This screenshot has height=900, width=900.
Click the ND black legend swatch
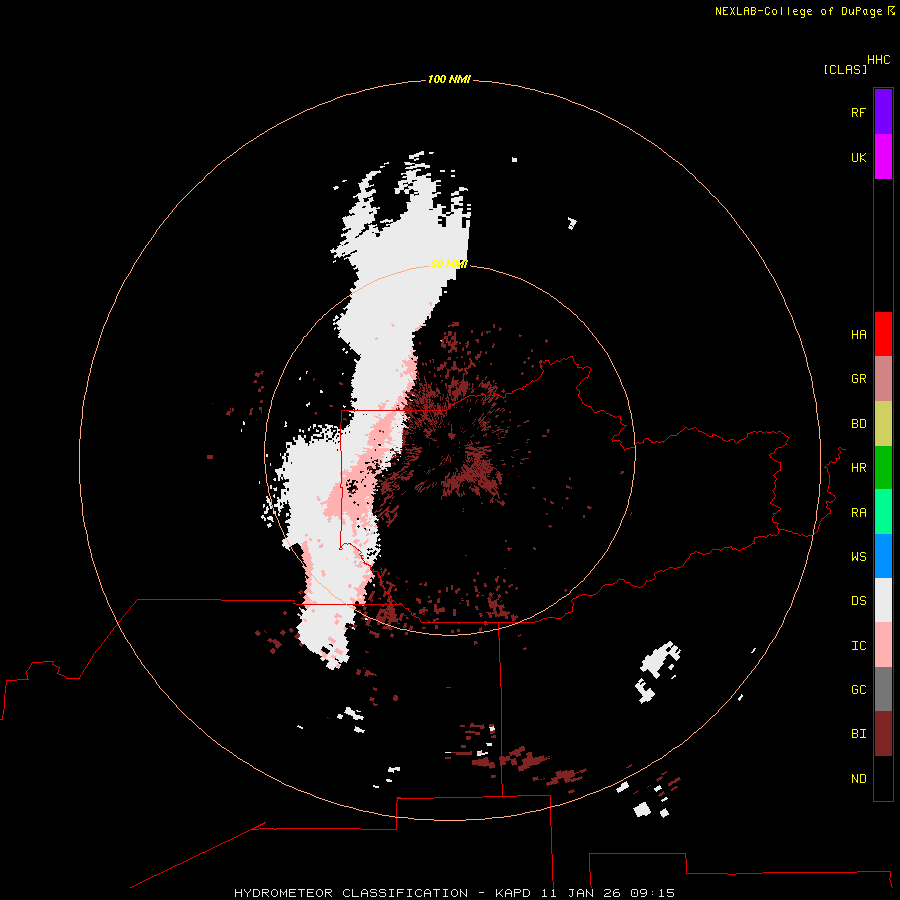[x=883, y=778]
